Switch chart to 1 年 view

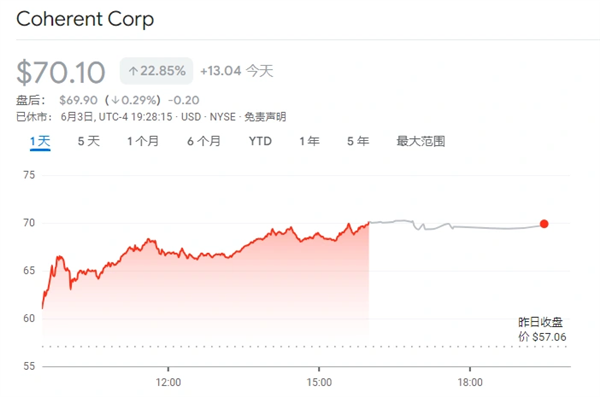click(x=310, y=141)
